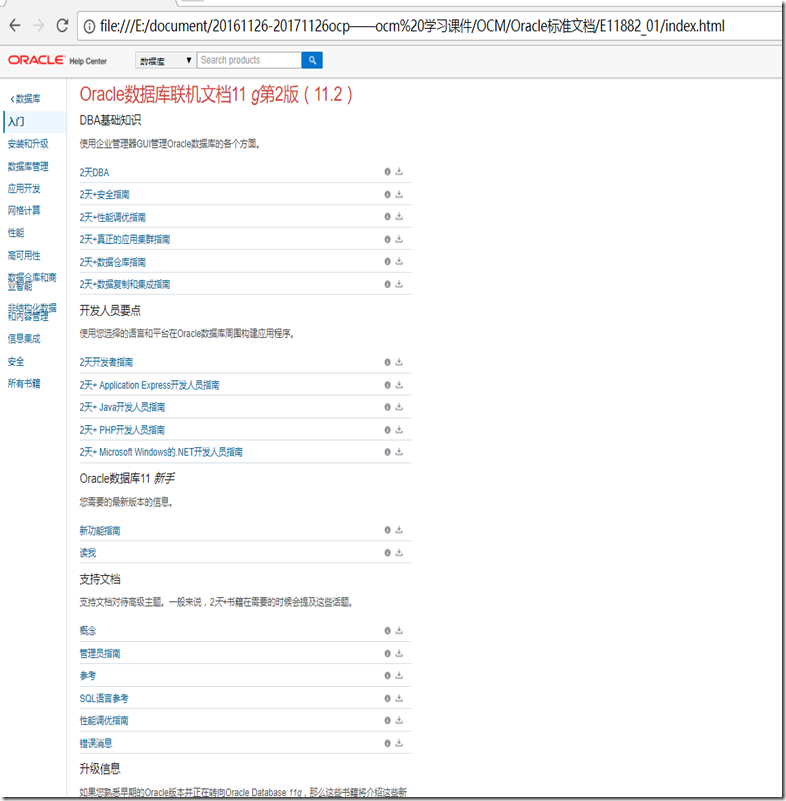The height and width of the screenshot is (801, 786).
Task: Open the 2天+数据复制和集成指南 link
Action: coord(125,285)
